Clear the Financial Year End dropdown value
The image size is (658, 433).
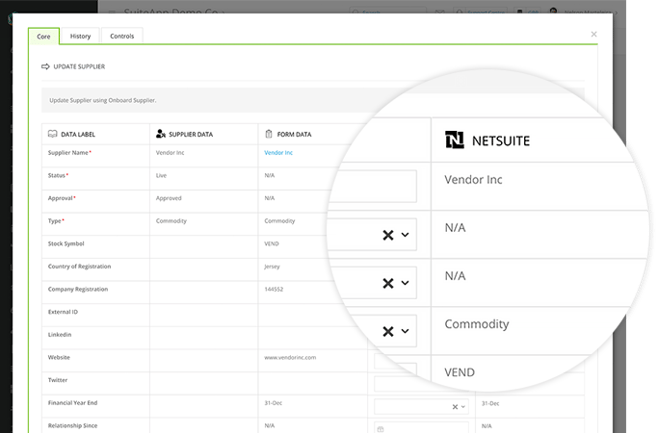[455, 407]
